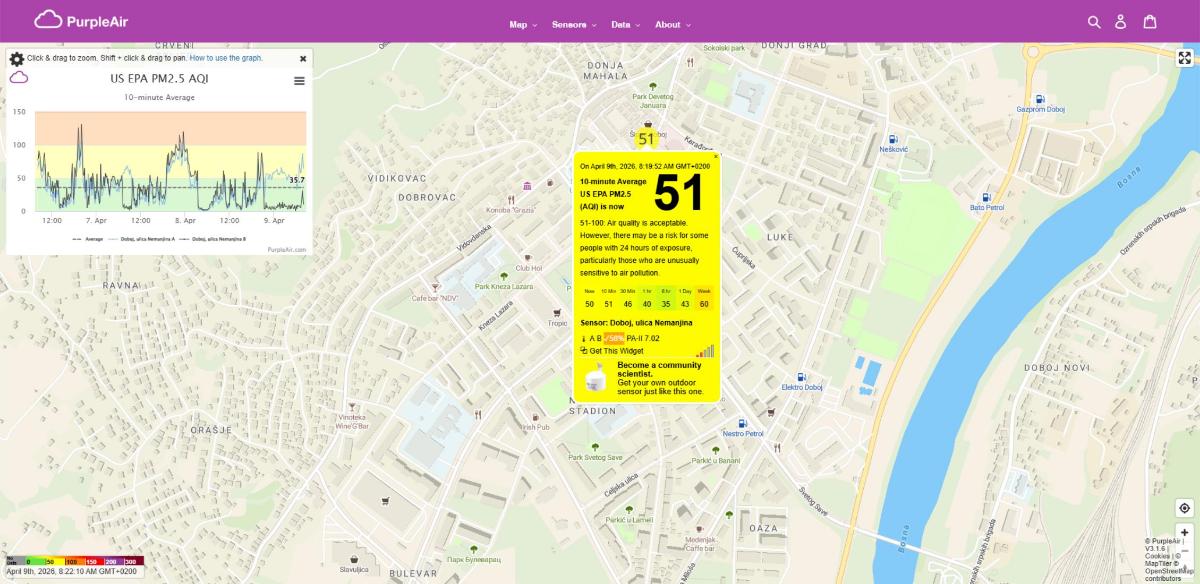The width and height of the screenshot is (1200, 584).
Task: Enter fullscreen map mode
Action: coord(1184,58)
